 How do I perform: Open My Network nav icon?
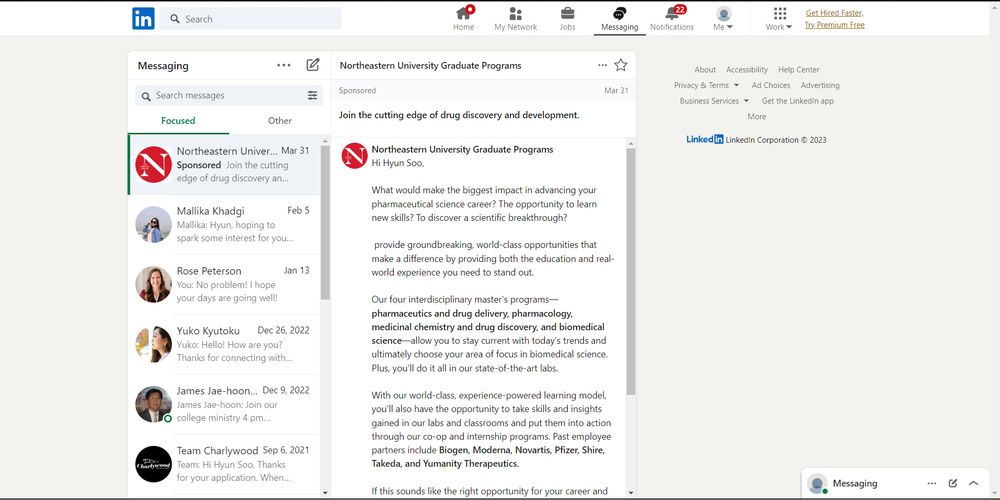(x=515, y=18)
